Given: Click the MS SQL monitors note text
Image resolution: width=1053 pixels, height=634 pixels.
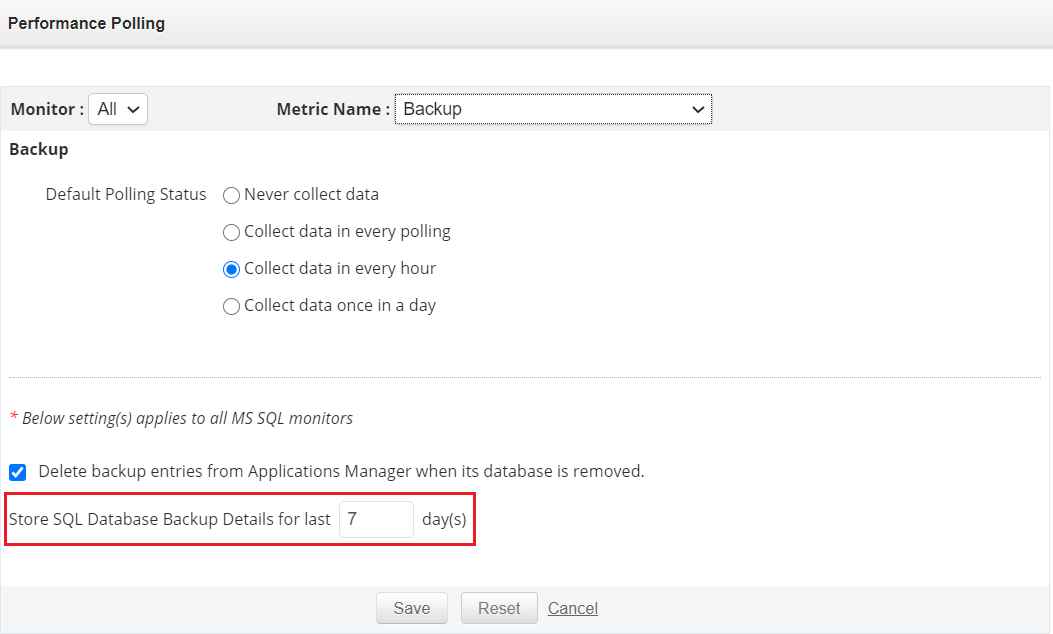Looking at the screenshot, I should (187, 418).
